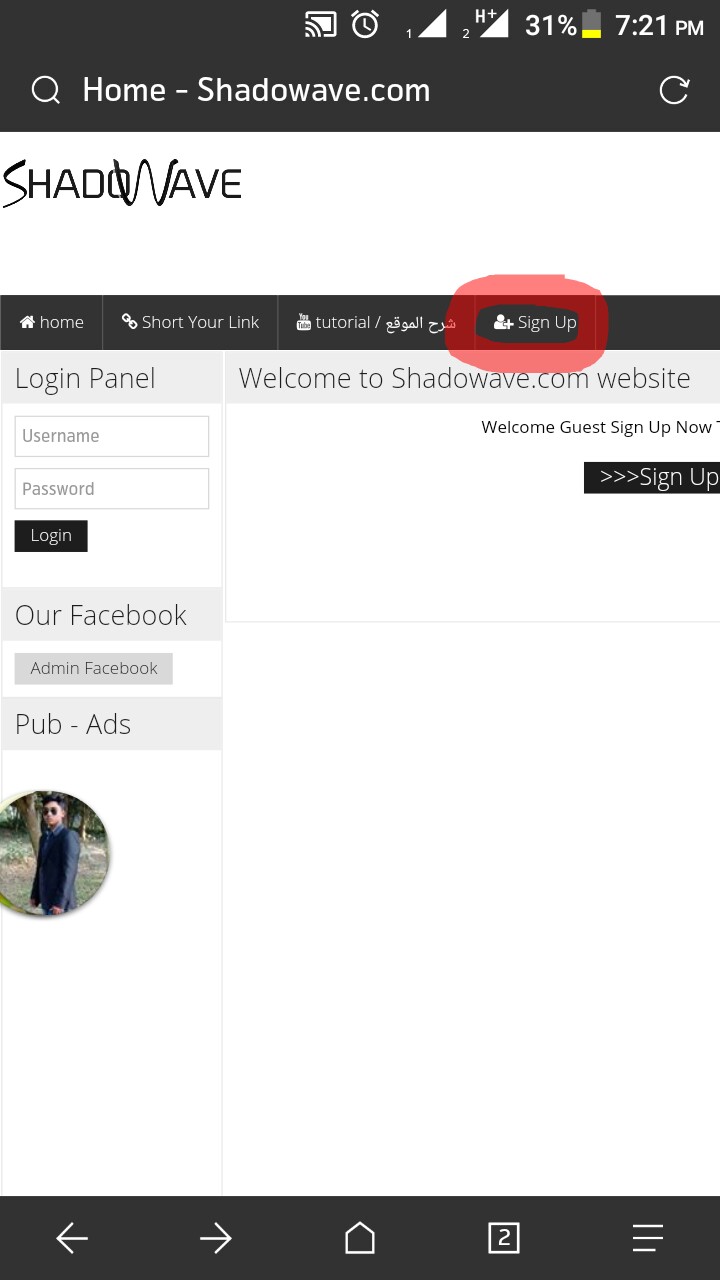Tap the search icon in address bar
Viewport: 720px width, 1280px height.
coord(46,91)
